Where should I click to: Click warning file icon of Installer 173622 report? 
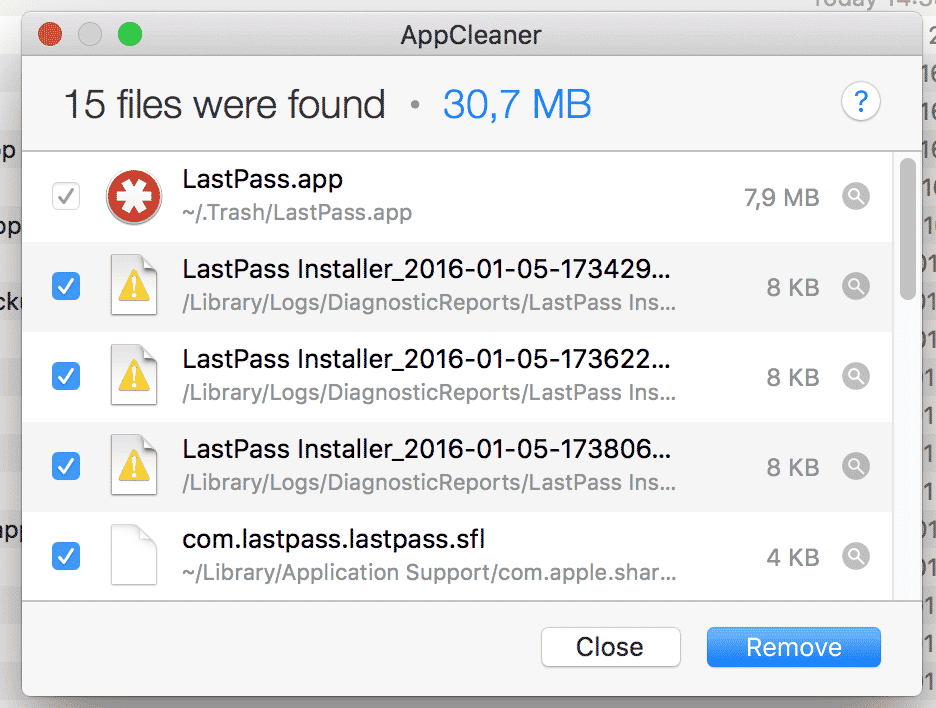pos(134,375)
